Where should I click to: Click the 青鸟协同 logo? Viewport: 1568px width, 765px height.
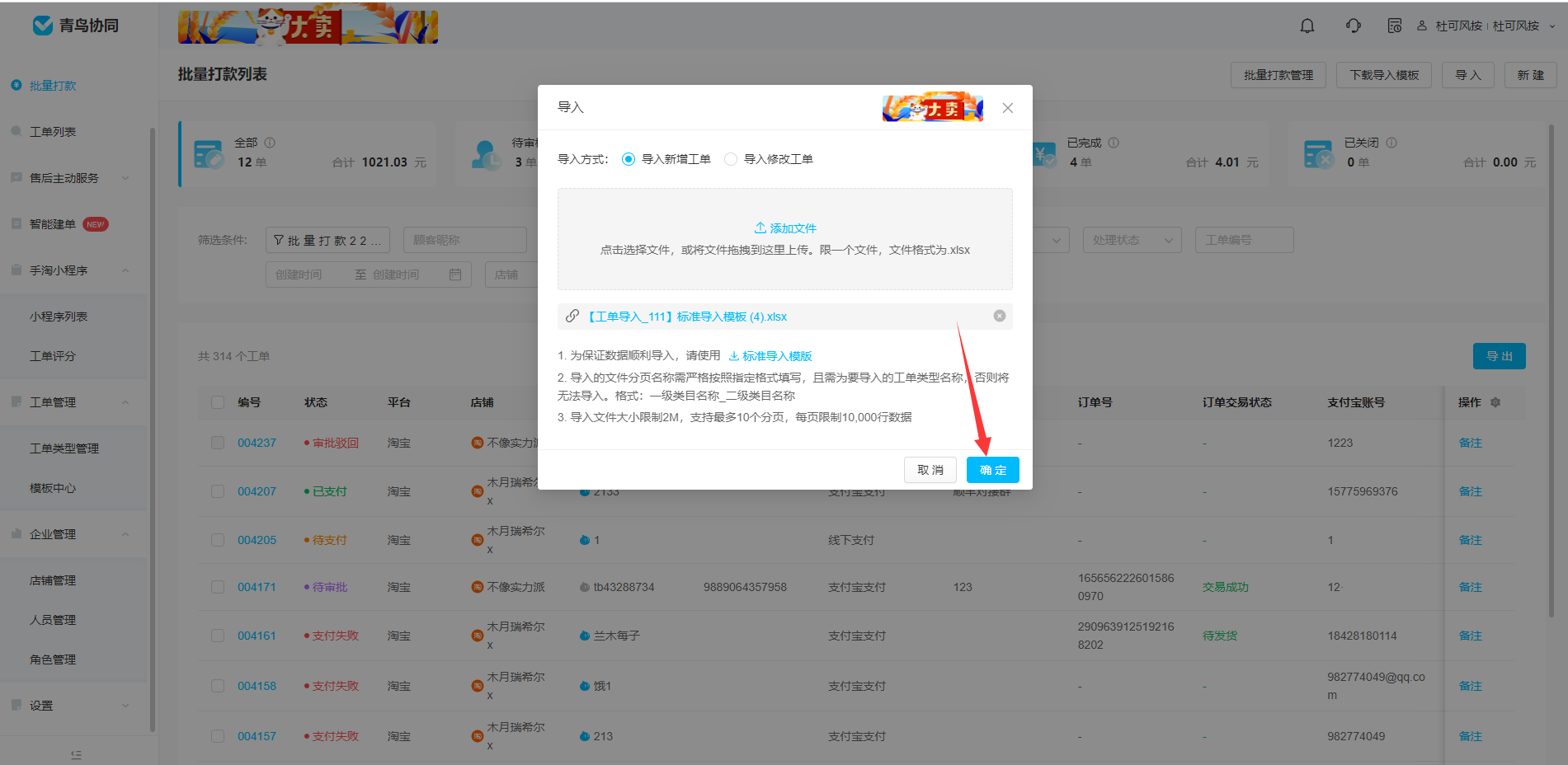point(76,26)
